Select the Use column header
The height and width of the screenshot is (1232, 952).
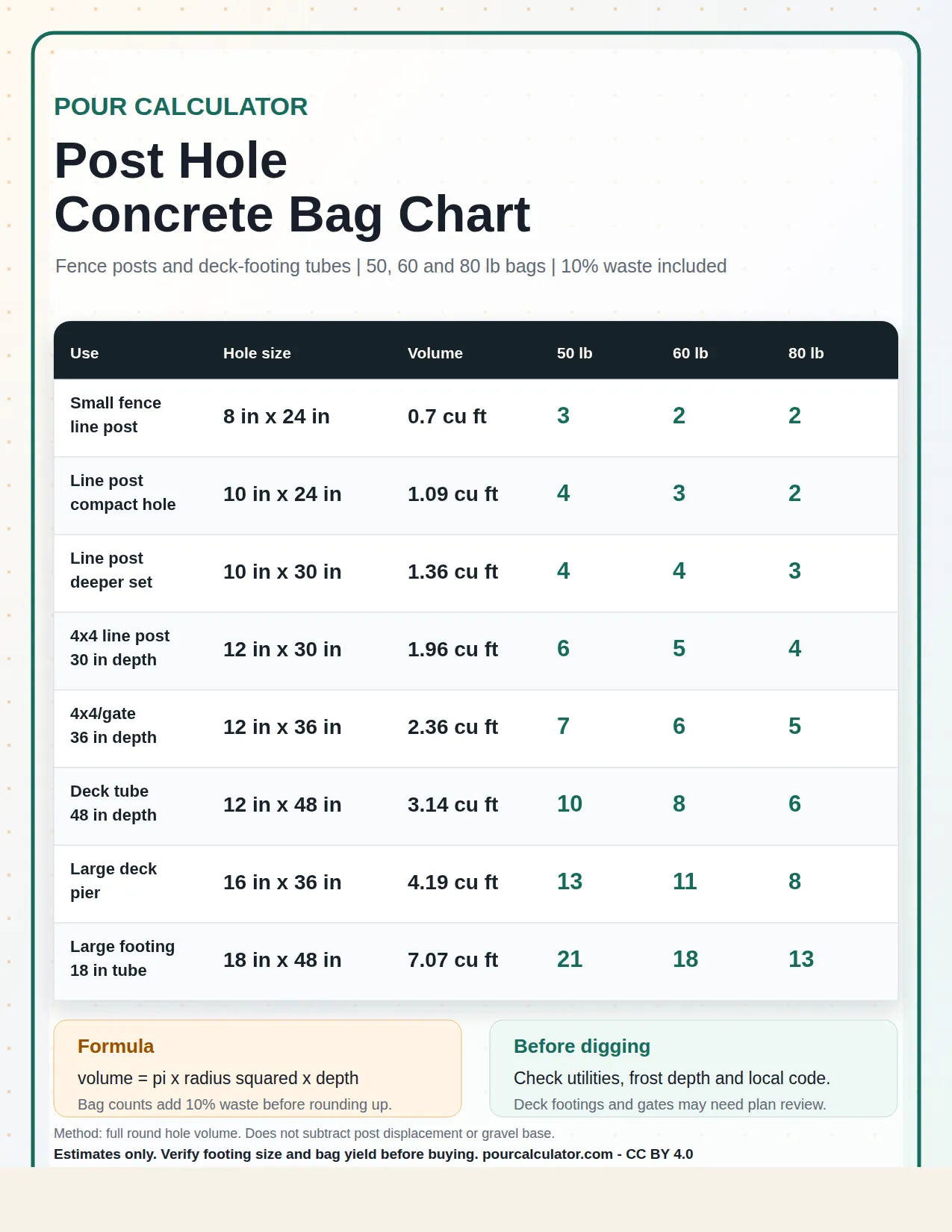[84, 353]
